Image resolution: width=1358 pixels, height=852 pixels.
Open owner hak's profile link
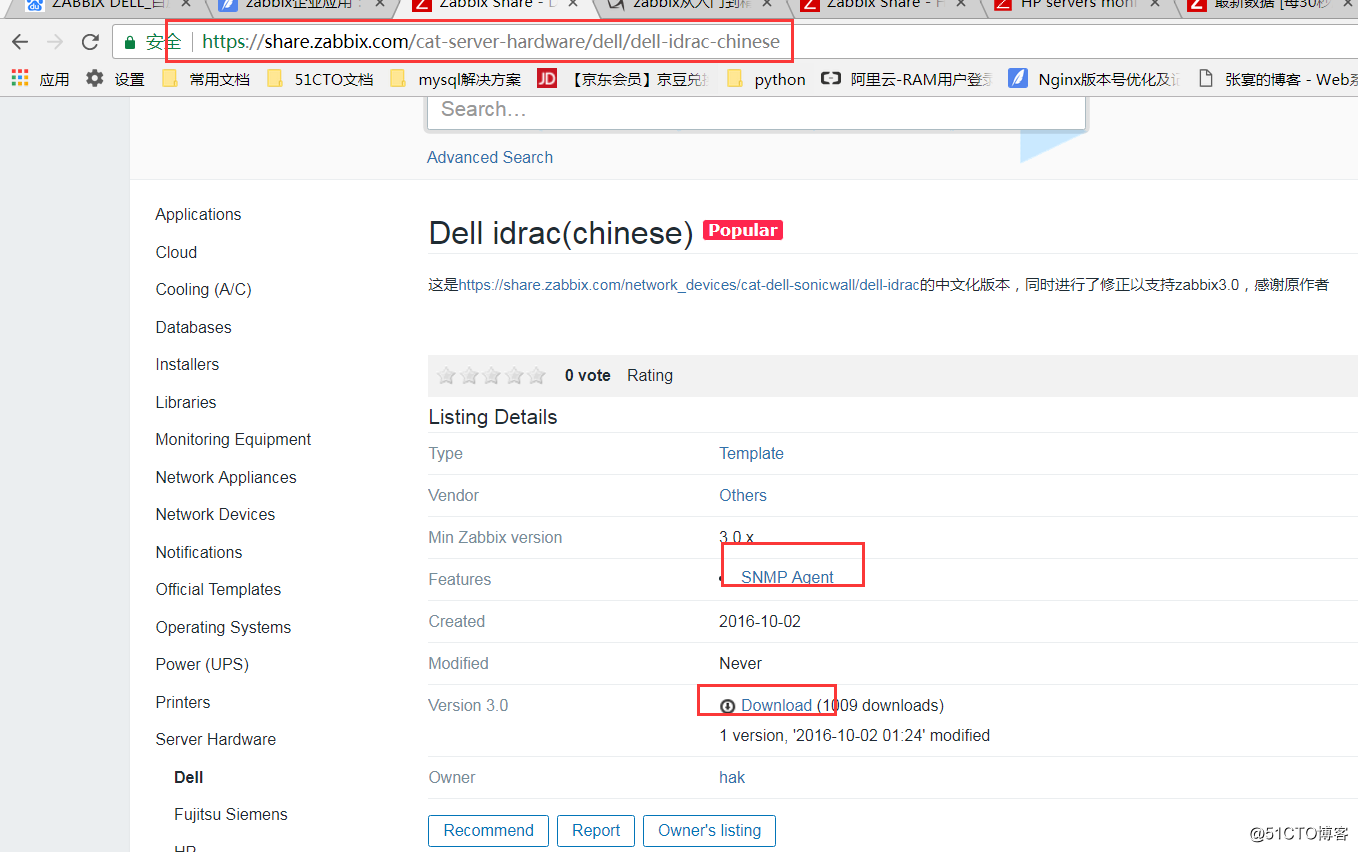(x=732, y=777)
